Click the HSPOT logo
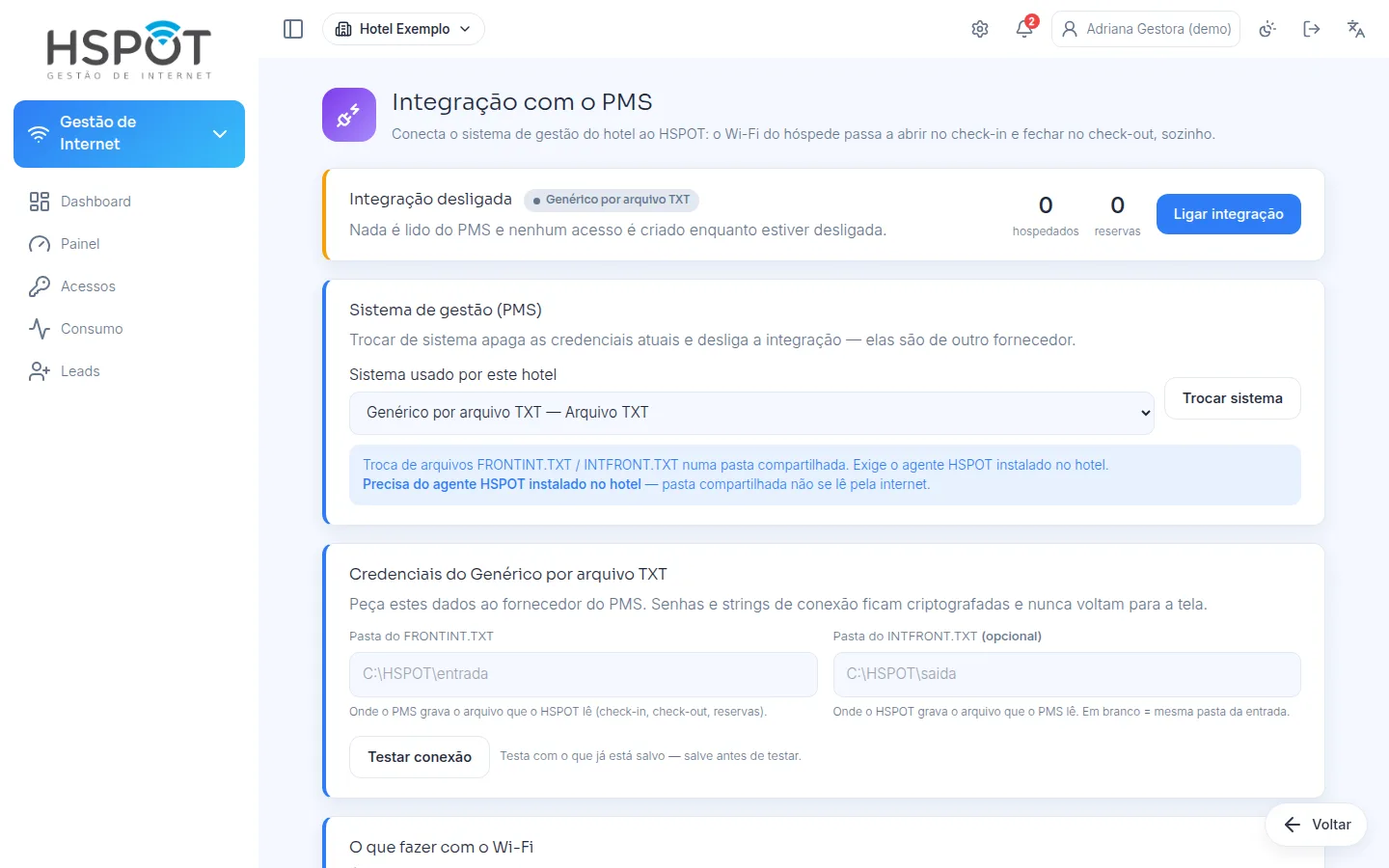This screenshot has width=1389, height=868. point(129,49)
